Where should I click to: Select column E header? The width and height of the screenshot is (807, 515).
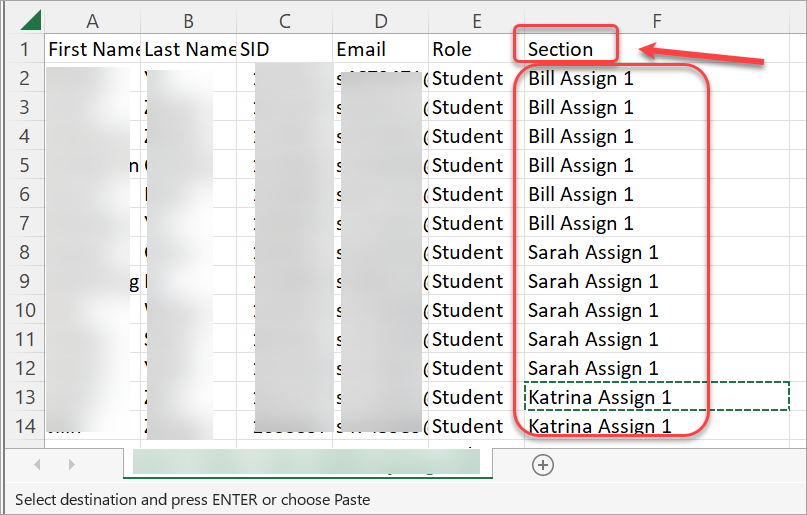[x=477, y=21]
